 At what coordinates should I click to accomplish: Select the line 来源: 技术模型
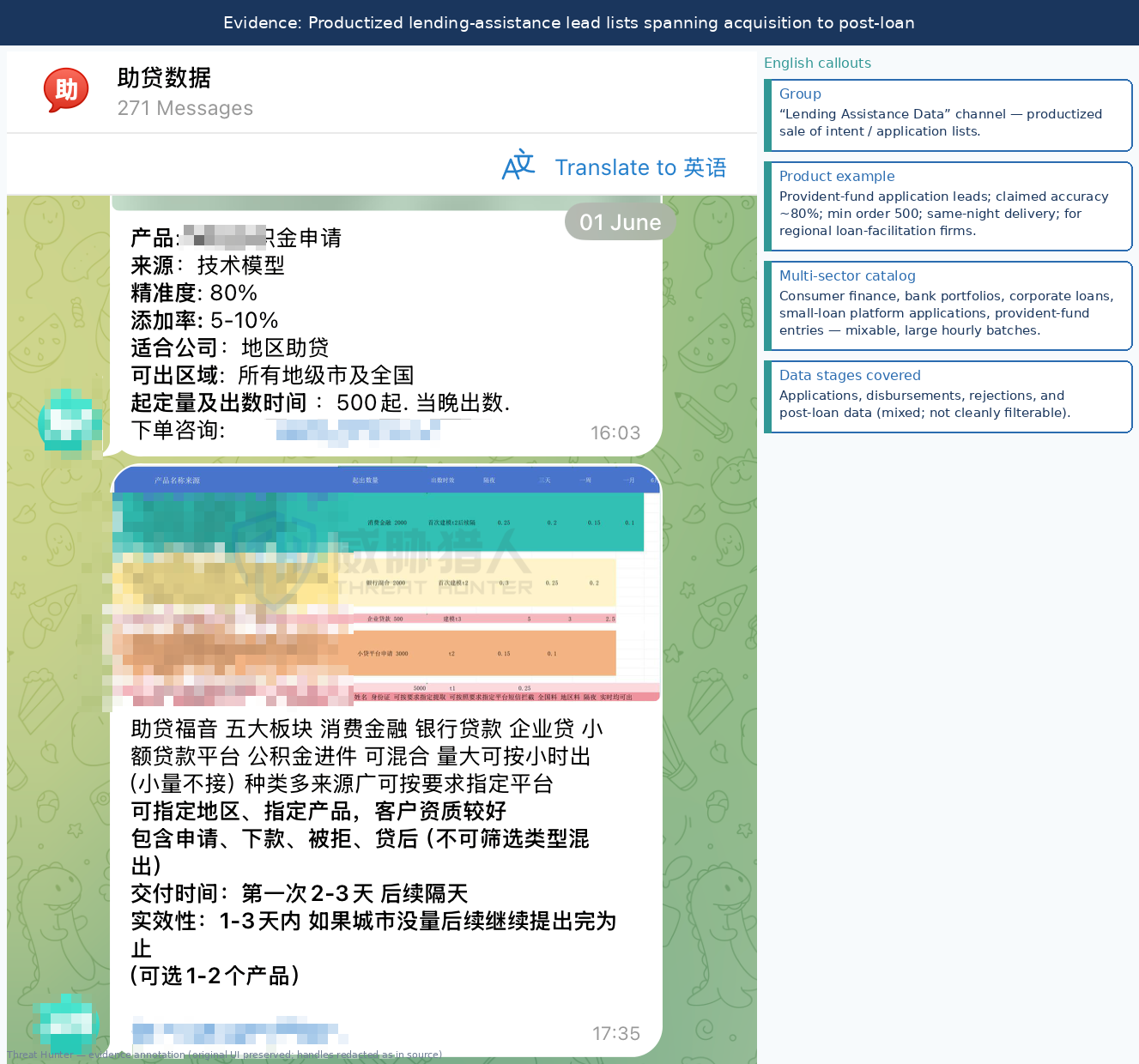[x=208, y=265]
